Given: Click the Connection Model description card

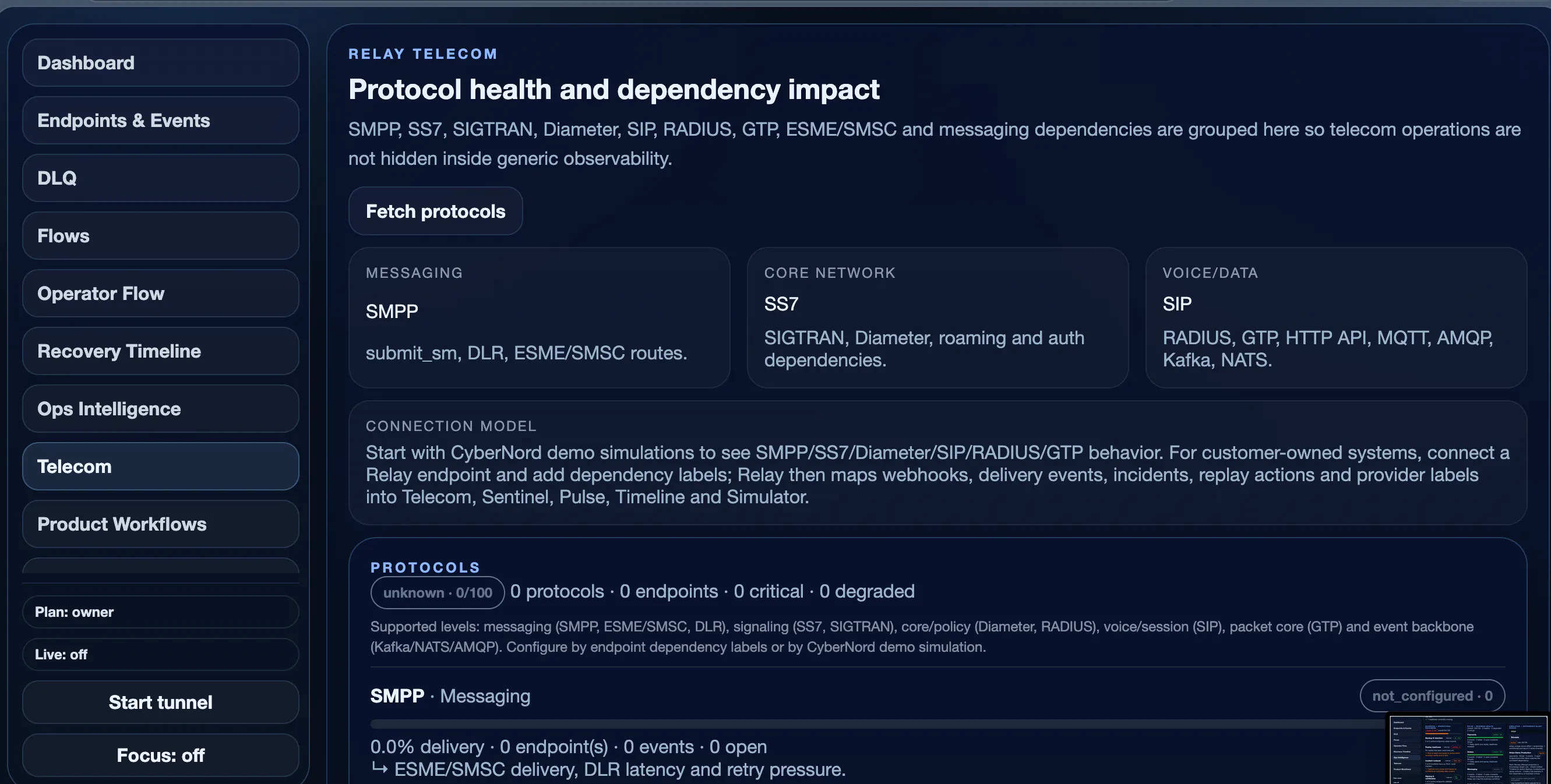Looking at the screenshot, I should [x=937, y=462].
